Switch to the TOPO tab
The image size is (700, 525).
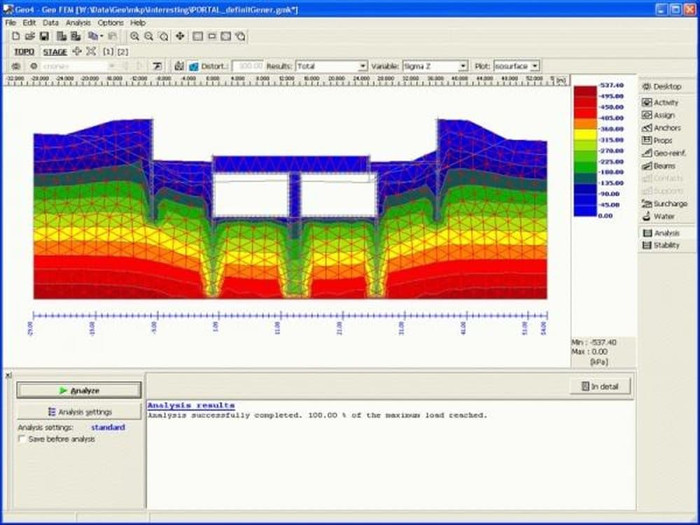(x=22, y=50)
